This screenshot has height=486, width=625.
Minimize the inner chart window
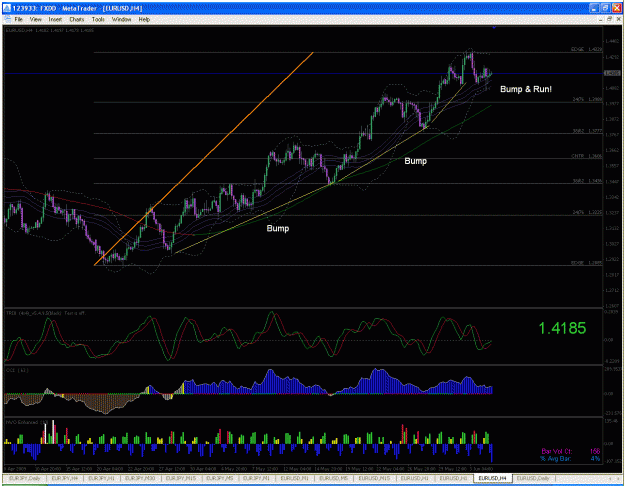[601, 19]
